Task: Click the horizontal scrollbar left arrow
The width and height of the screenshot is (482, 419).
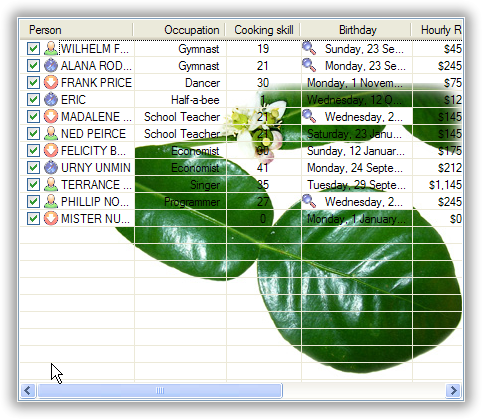Action: pos(28,390)
